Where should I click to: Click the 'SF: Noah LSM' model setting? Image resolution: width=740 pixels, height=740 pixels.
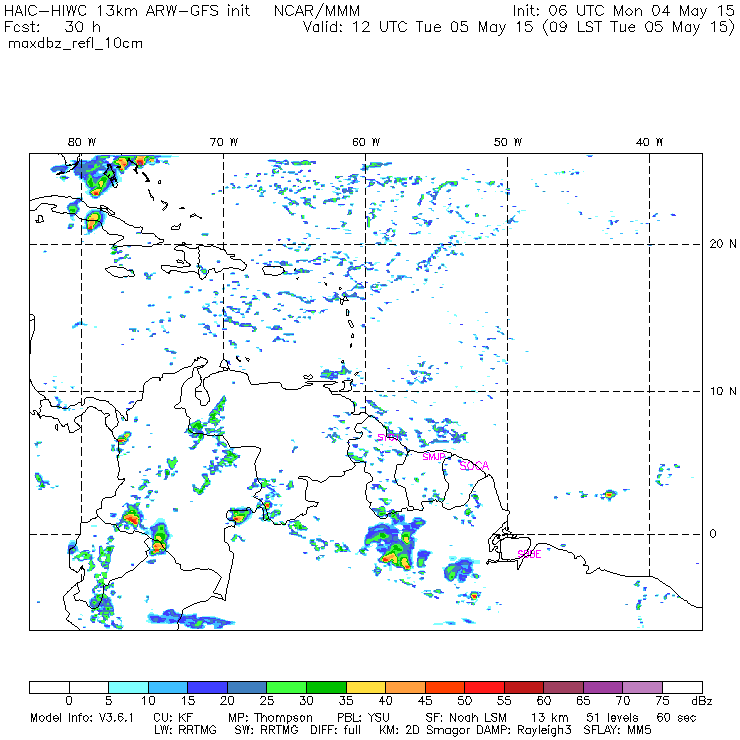point(466,718)
